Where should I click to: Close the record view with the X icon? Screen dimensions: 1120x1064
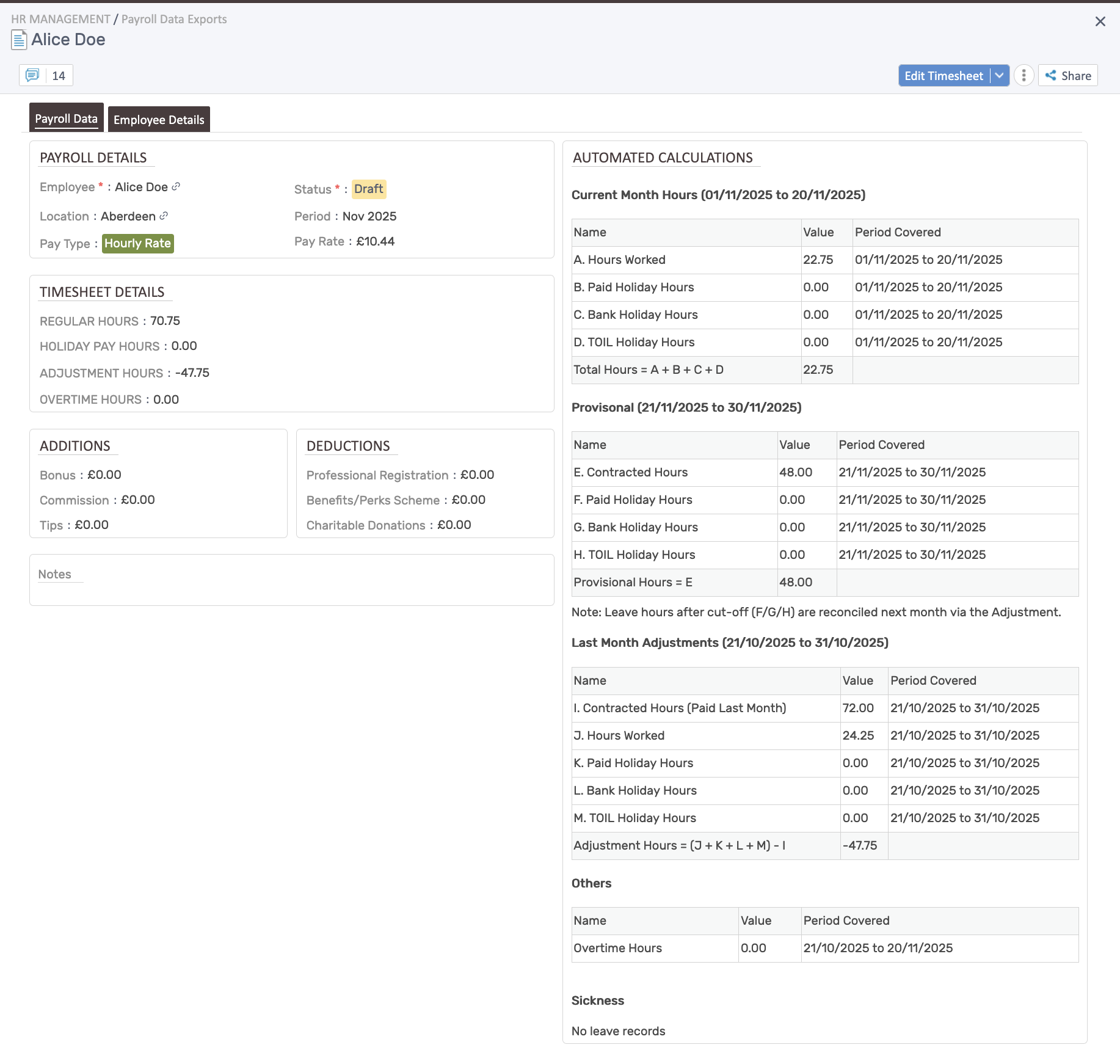[1100, 21]
